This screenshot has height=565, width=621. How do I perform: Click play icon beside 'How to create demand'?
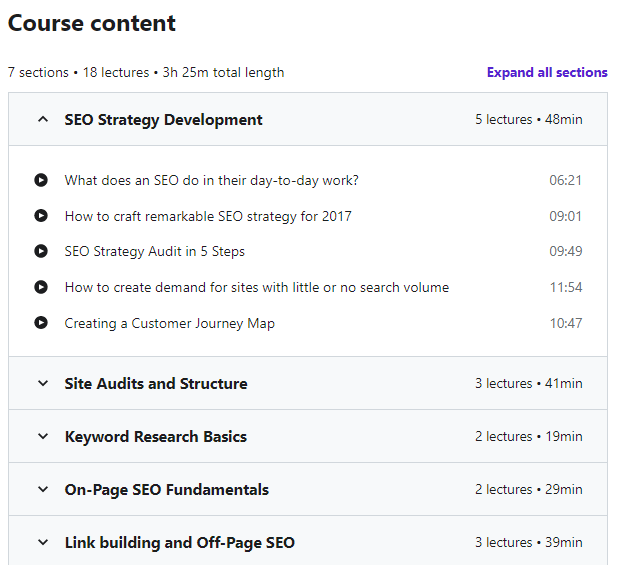41,287
